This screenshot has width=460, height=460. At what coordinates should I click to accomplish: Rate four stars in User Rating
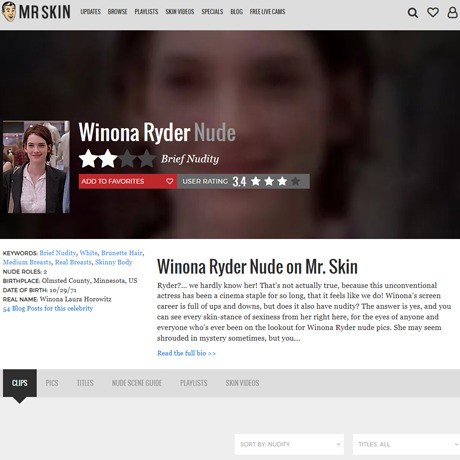[x=295, y=181]
